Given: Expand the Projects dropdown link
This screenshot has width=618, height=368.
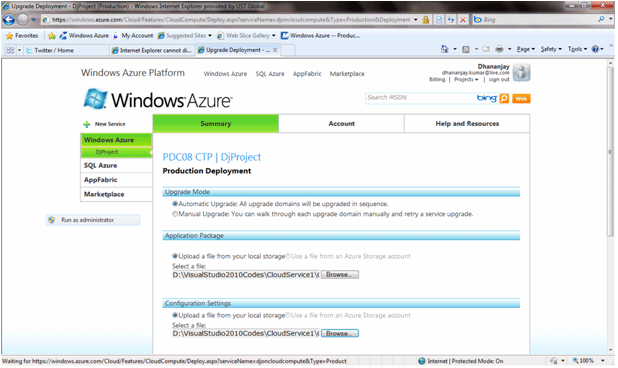Looking at the screenshot, I should coord(466,80).
